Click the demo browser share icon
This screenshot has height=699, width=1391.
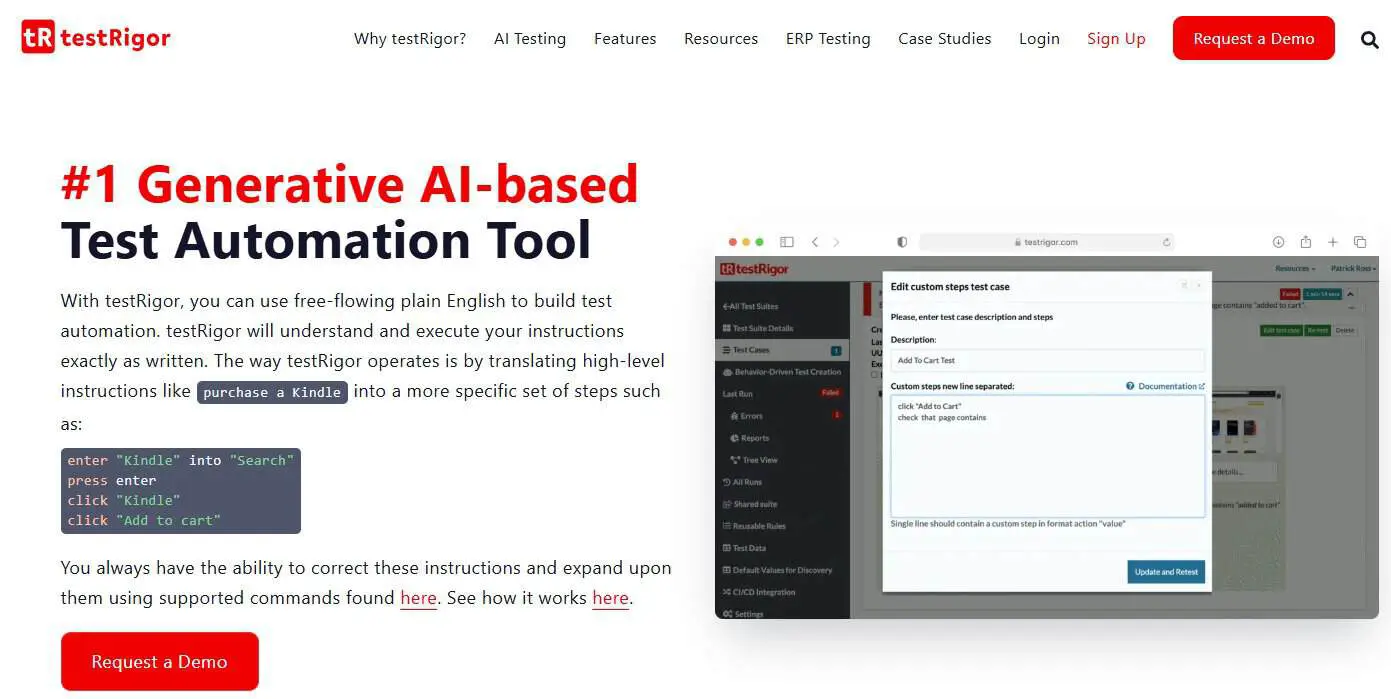coord(1305,242)
